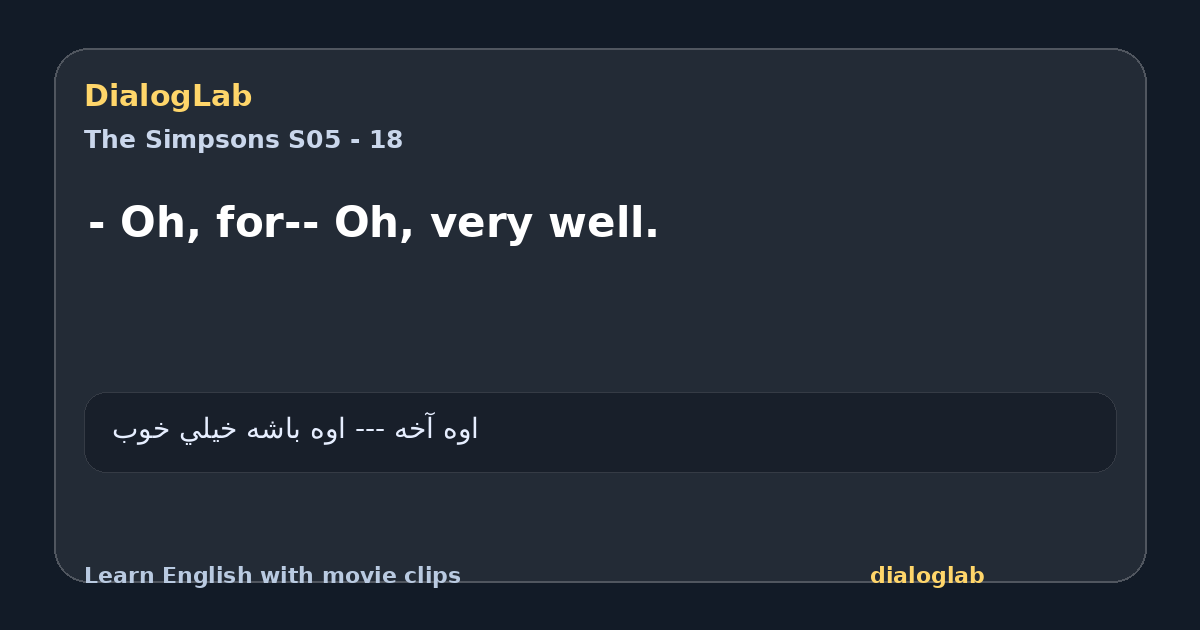Select The Simpsons S05 - 18 episode label
1200x630 pixels.
(243, 140)
